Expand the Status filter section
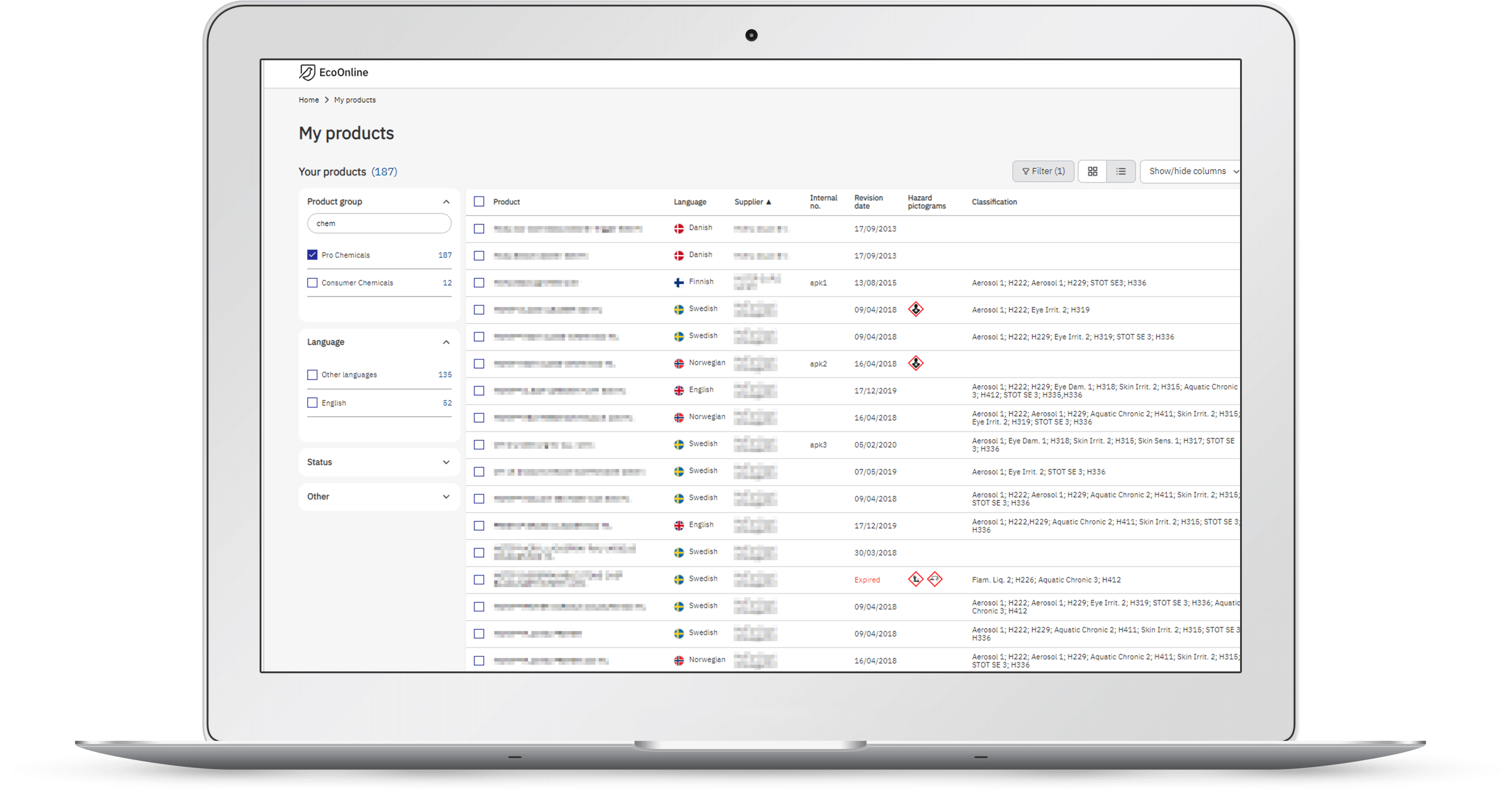Screen dimensions: 1512x791 [x=379, y=461]
